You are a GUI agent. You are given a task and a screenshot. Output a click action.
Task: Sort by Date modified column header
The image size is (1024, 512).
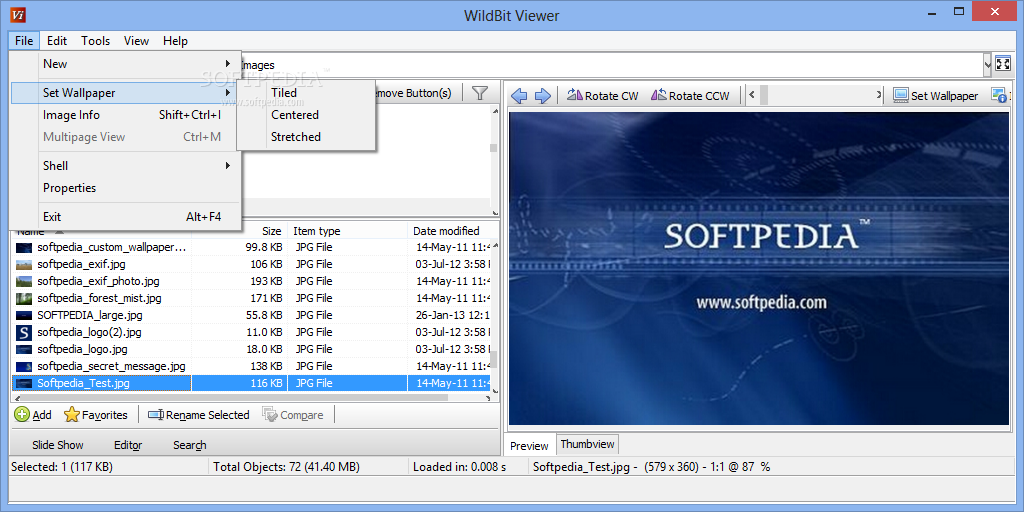tap(449, 231)
